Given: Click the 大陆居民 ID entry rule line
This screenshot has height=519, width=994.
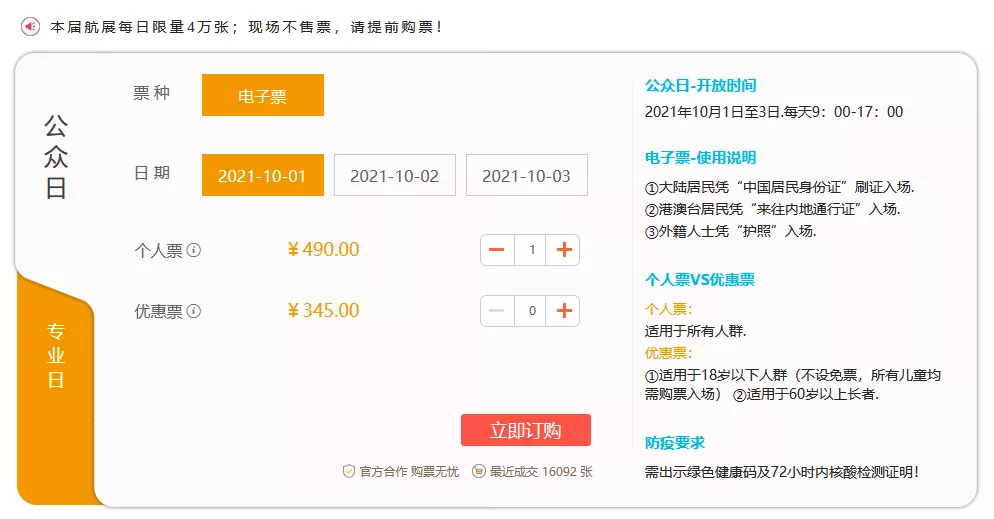Looking at the screenshot, I should [779, 187].
